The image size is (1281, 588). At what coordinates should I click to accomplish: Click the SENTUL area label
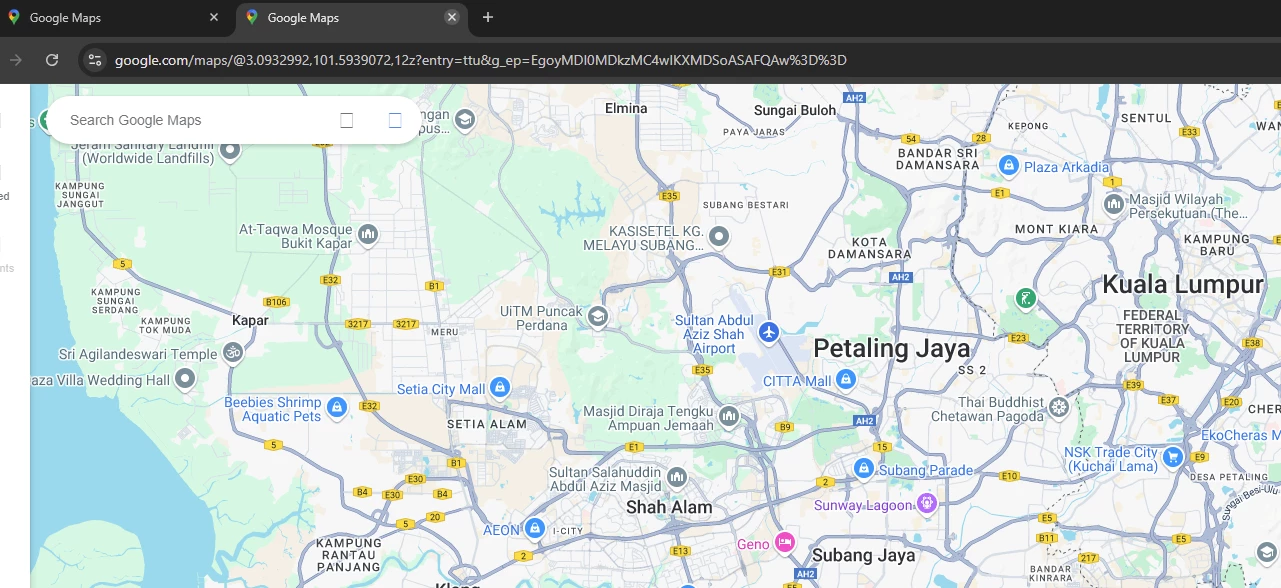[1146, 117]
